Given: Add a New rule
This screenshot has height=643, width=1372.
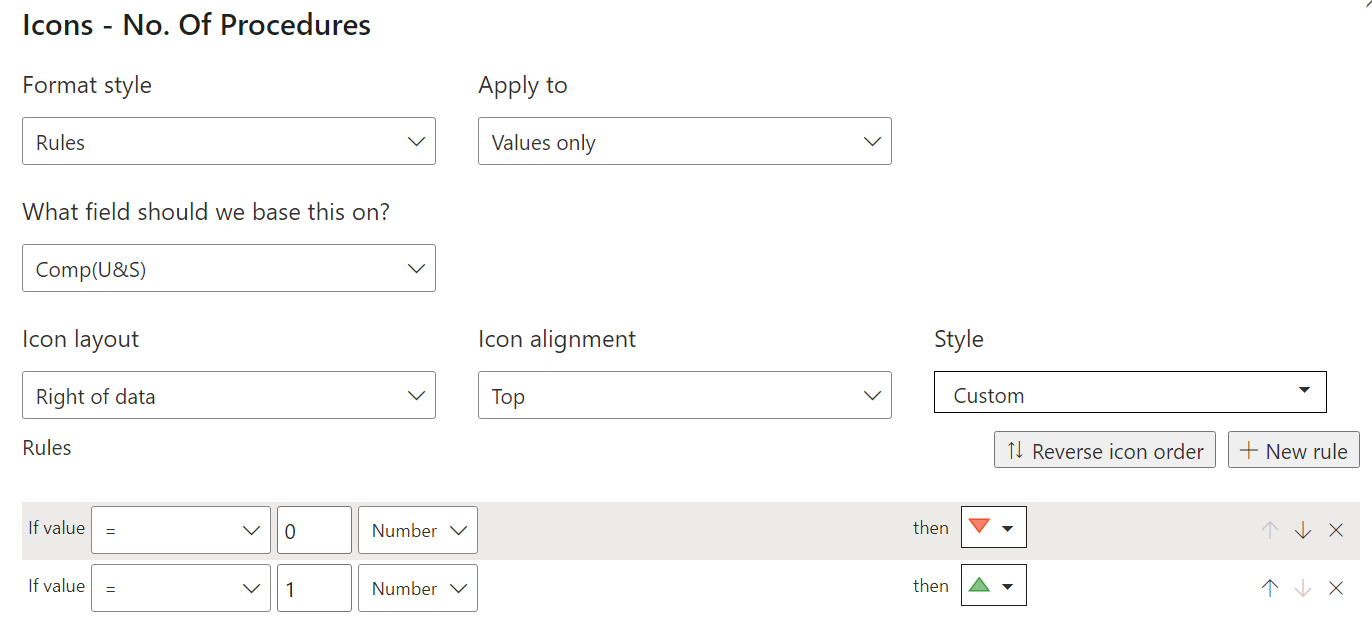Looking at the screenshot, I should pos(1294,450).
